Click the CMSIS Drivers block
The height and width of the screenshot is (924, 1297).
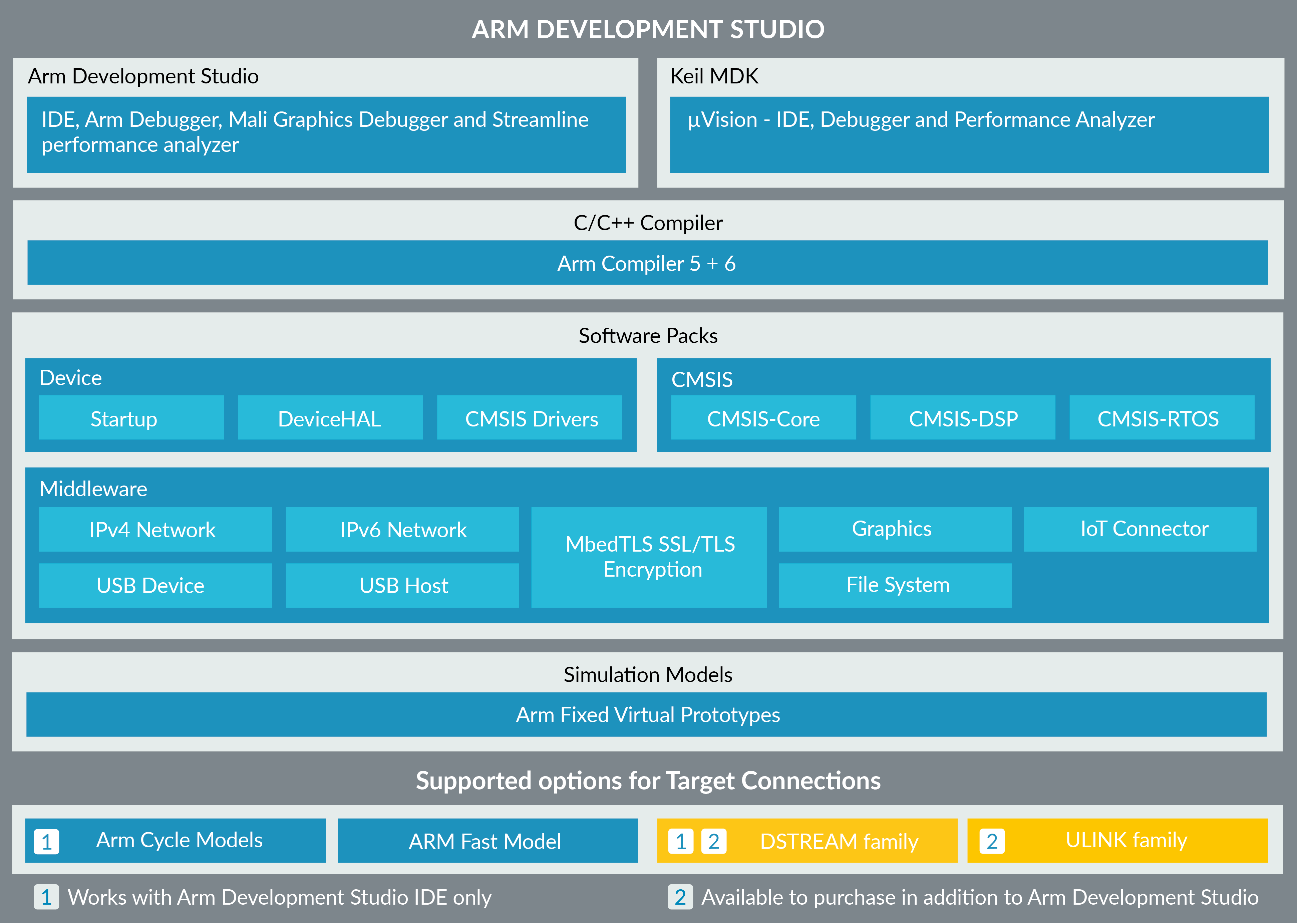click(x=529, y=418)
